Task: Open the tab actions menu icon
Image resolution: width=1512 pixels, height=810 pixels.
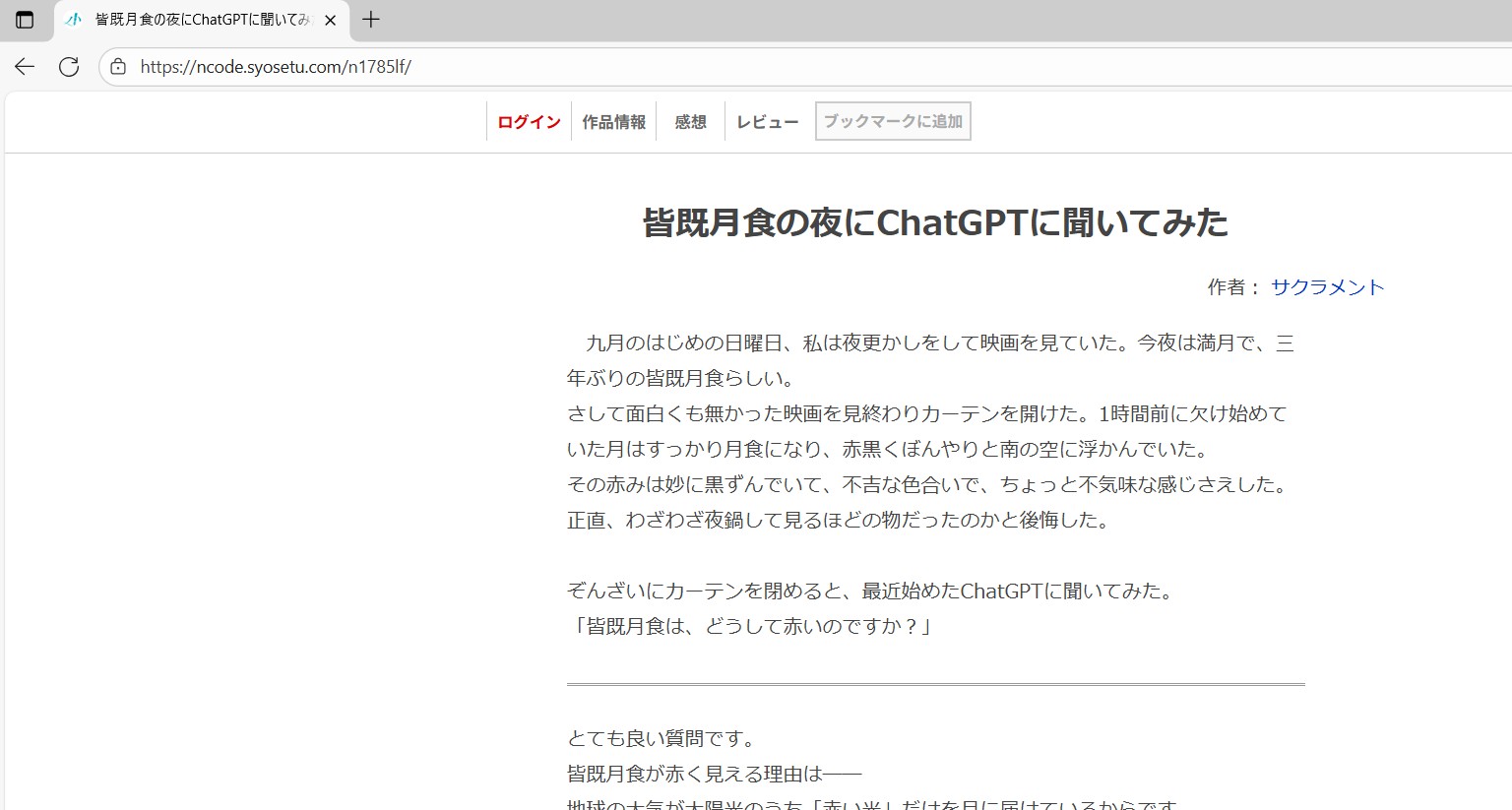Action: (x=25, y=20)
